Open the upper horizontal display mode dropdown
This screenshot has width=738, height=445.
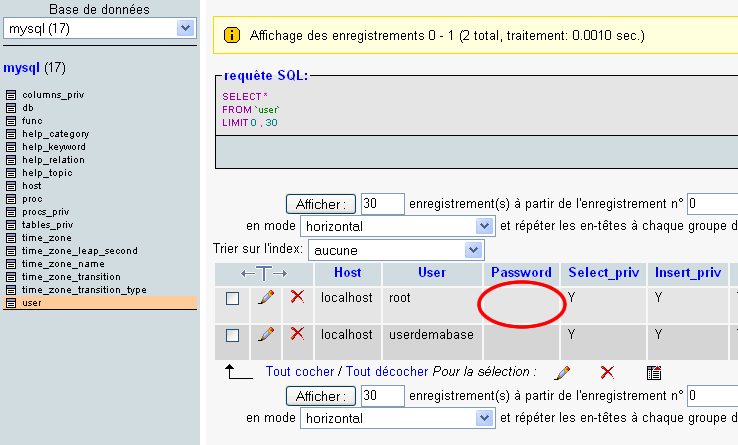pyautogui.click(x=399, y=227)
